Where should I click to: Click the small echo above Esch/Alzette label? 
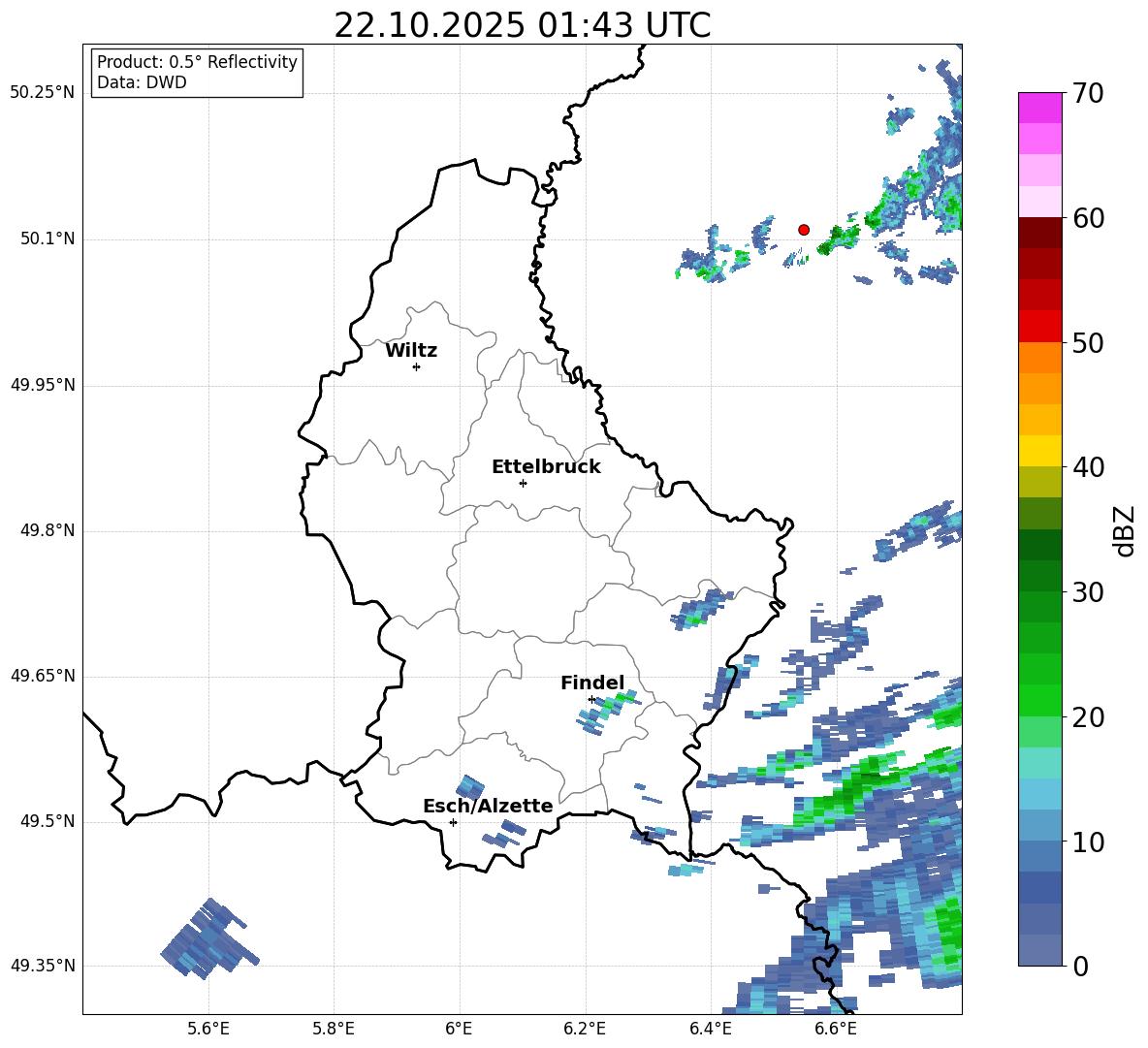tap(469, 787)
